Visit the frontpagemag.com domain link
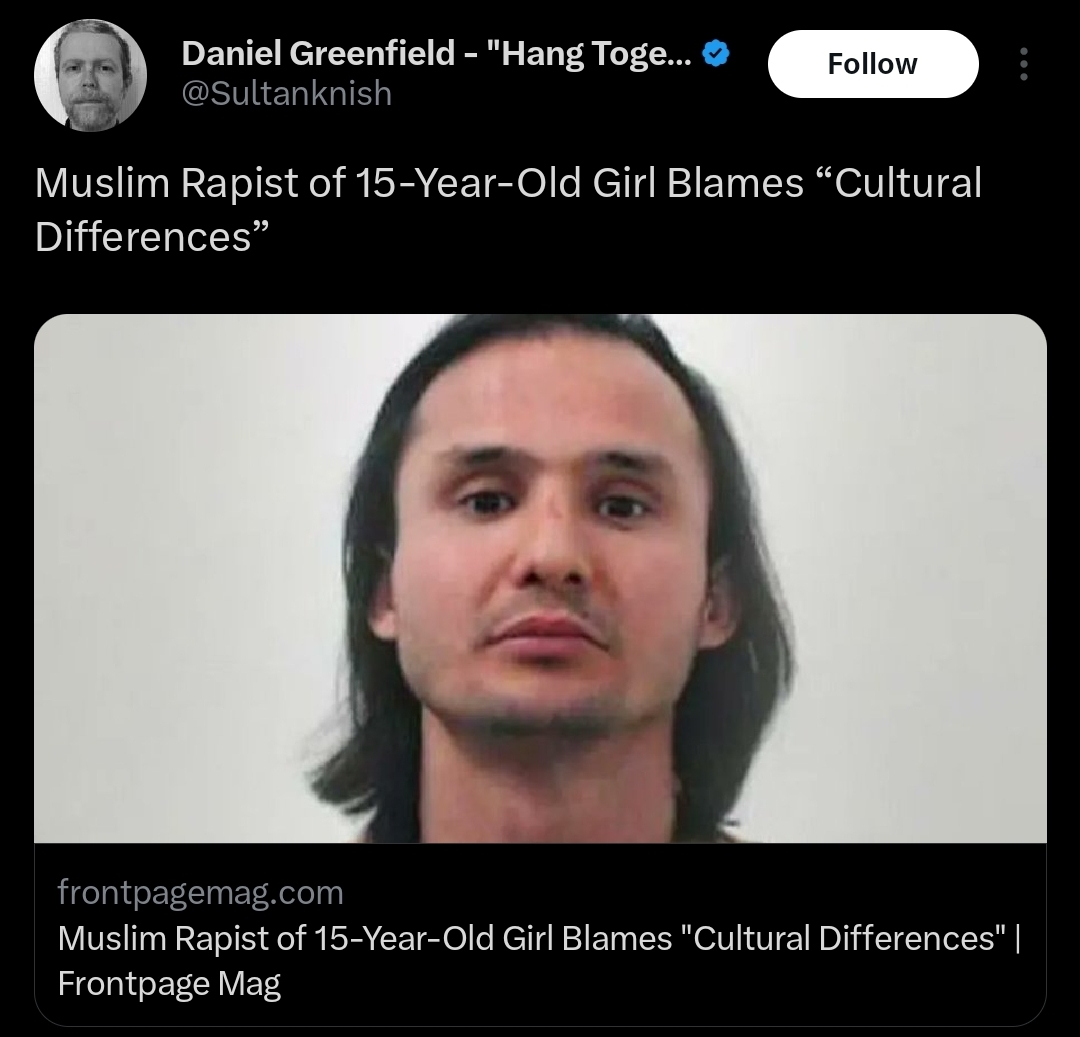This screenshot has height=1037, width=1080. click(200, 892)
